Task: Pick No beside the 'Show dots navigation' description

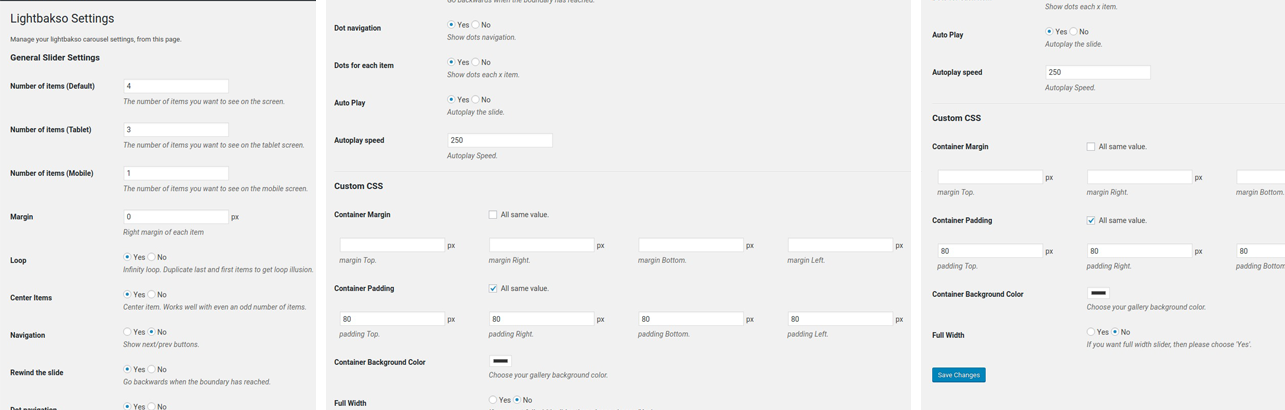Action: [x=475, y=25]
